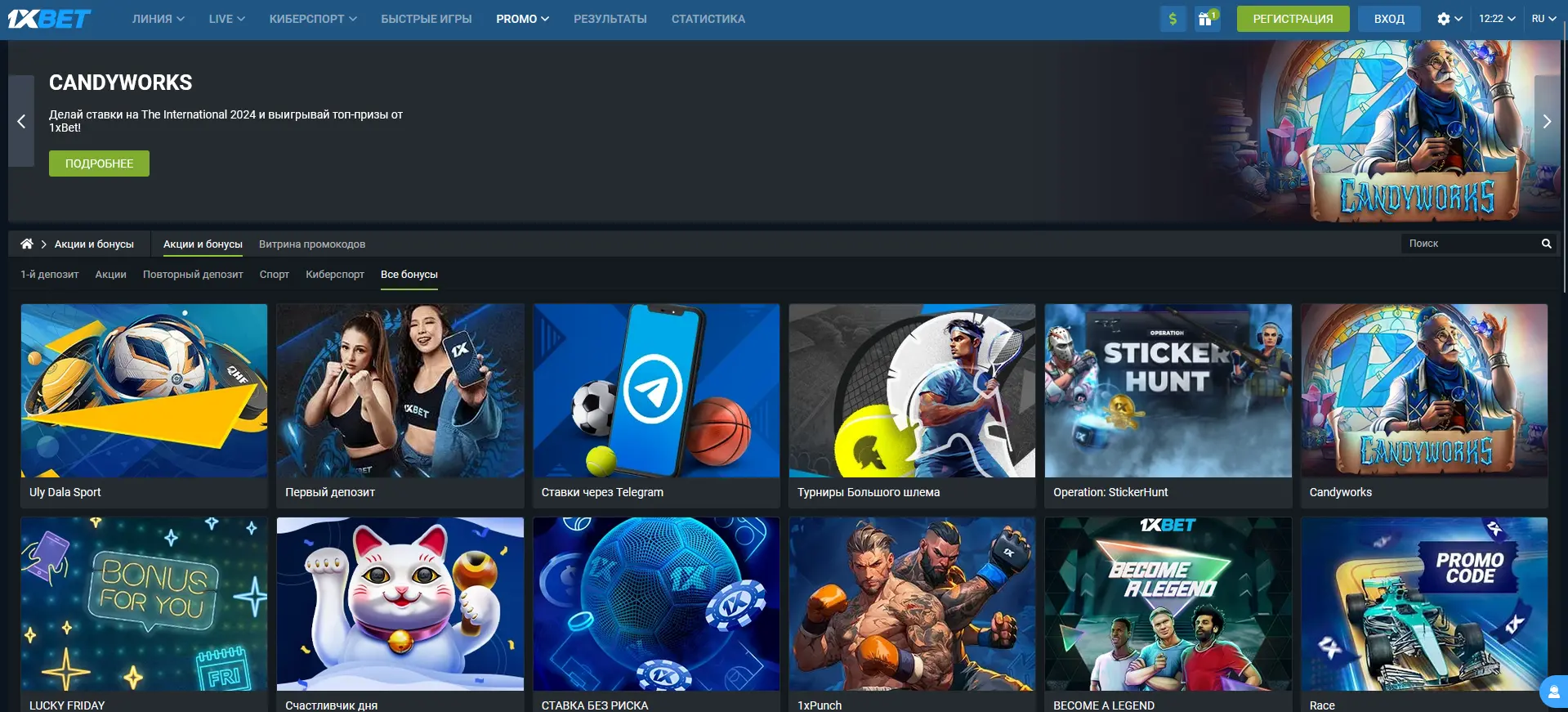The height and width of the screenshot is (712, 1568).
Task: Open the settings gear menu
Action: pos(1449,19)
